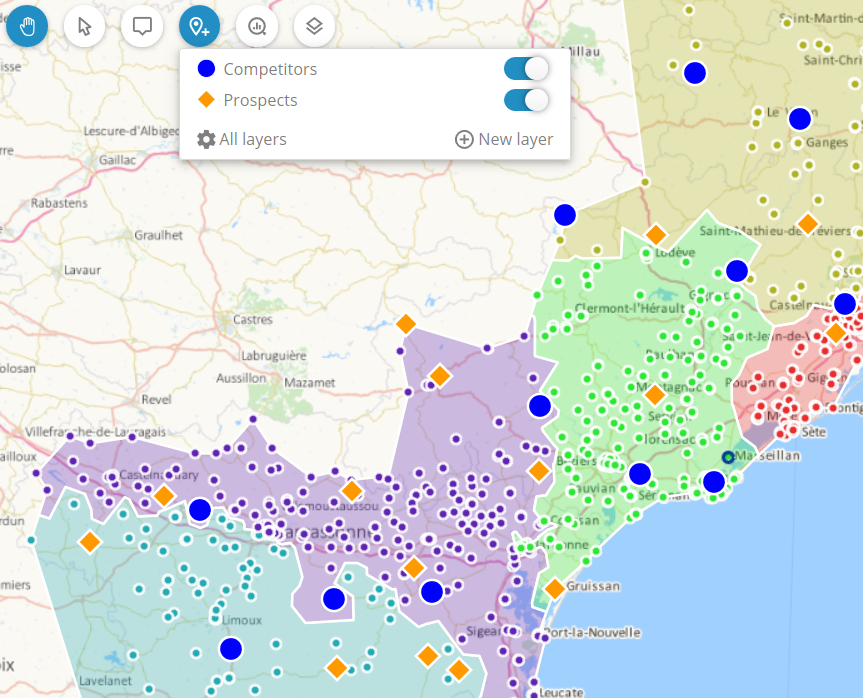Open the data analysis magnifier tool
Viewport: 863px width, 698px height.
257,27
